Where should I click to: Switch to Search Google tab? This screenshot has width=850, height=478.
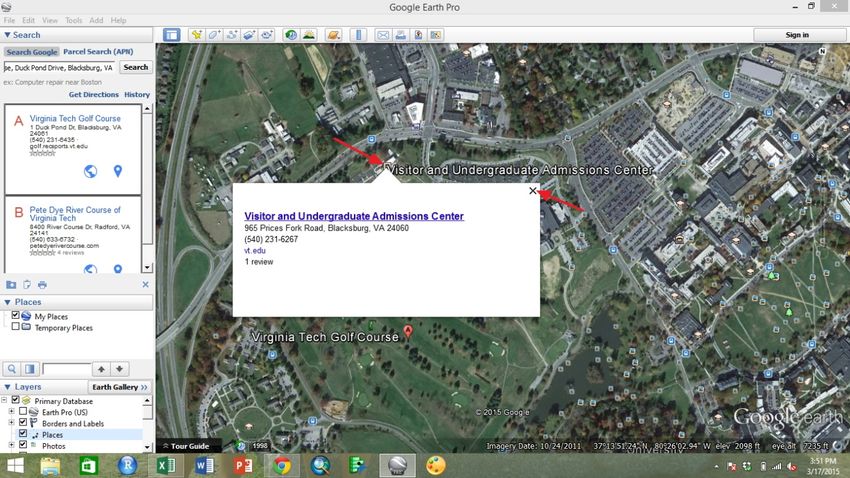[32, 52]
